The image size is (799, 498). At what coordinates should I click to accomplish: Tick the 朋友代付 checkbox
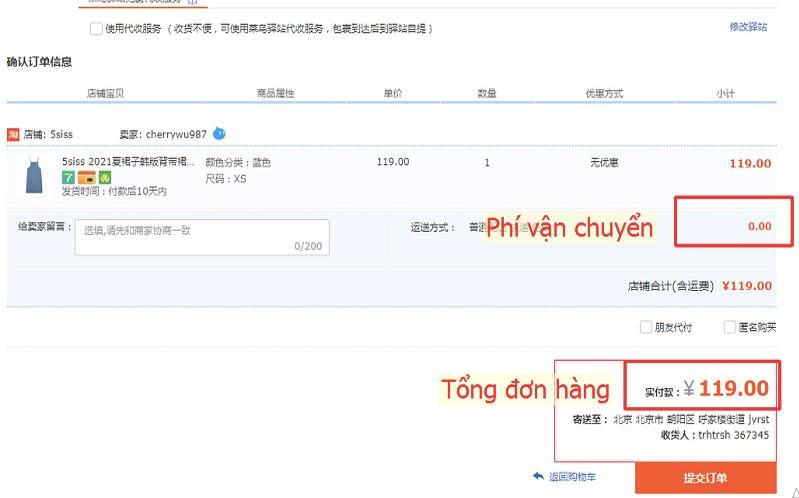[646, 327]
